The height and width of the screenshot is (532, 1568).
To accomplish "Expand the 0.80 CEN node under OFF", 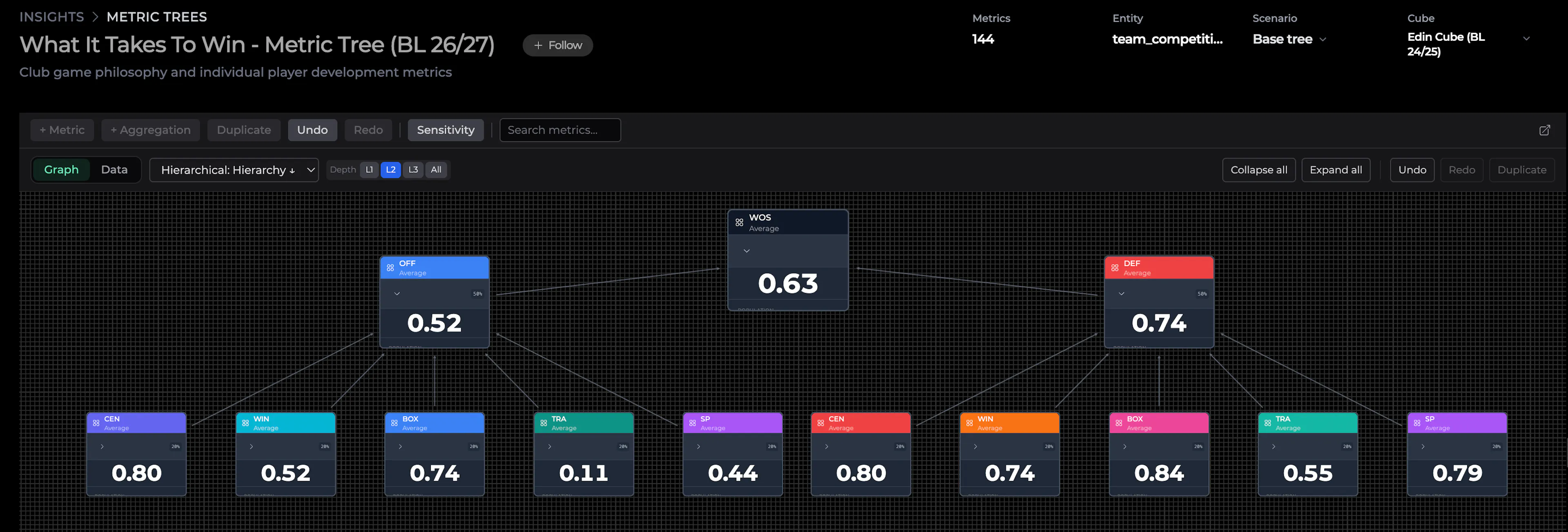I will 102,447.
